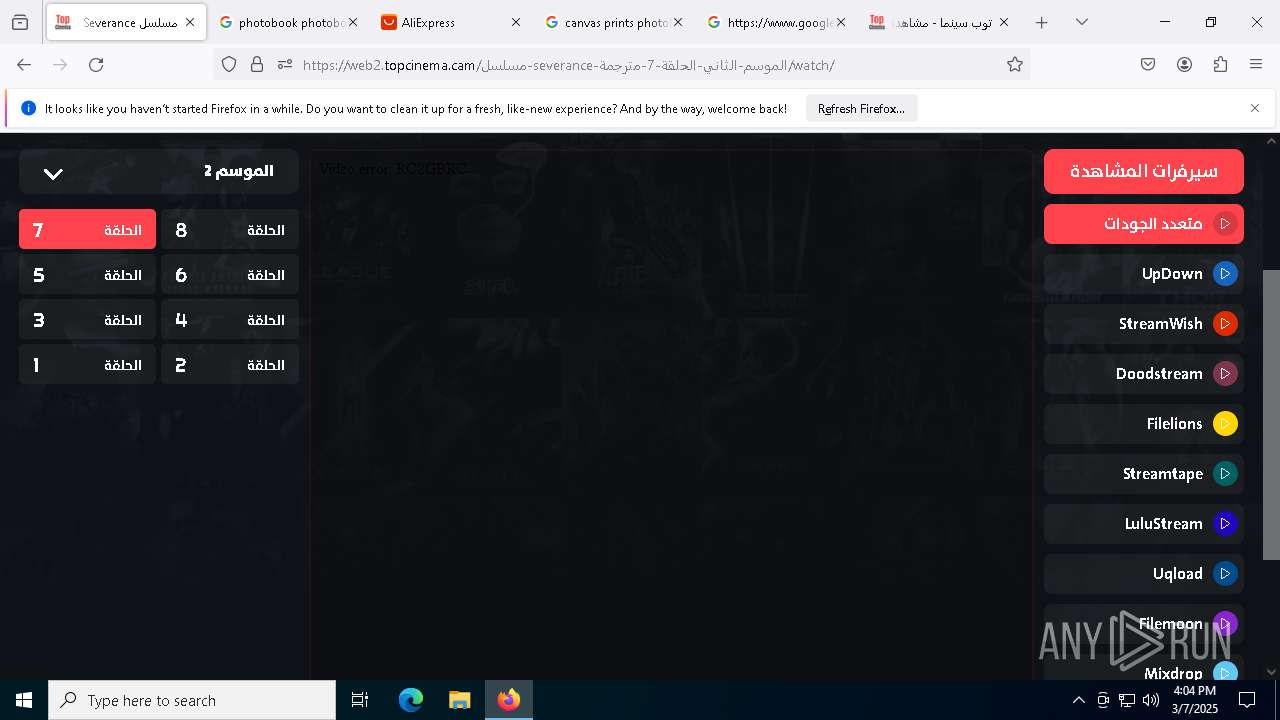This screenshot has height=720, width=1280.
Task: Click the سيرفرات المشاهدة button
Action: click(1144, 171)
